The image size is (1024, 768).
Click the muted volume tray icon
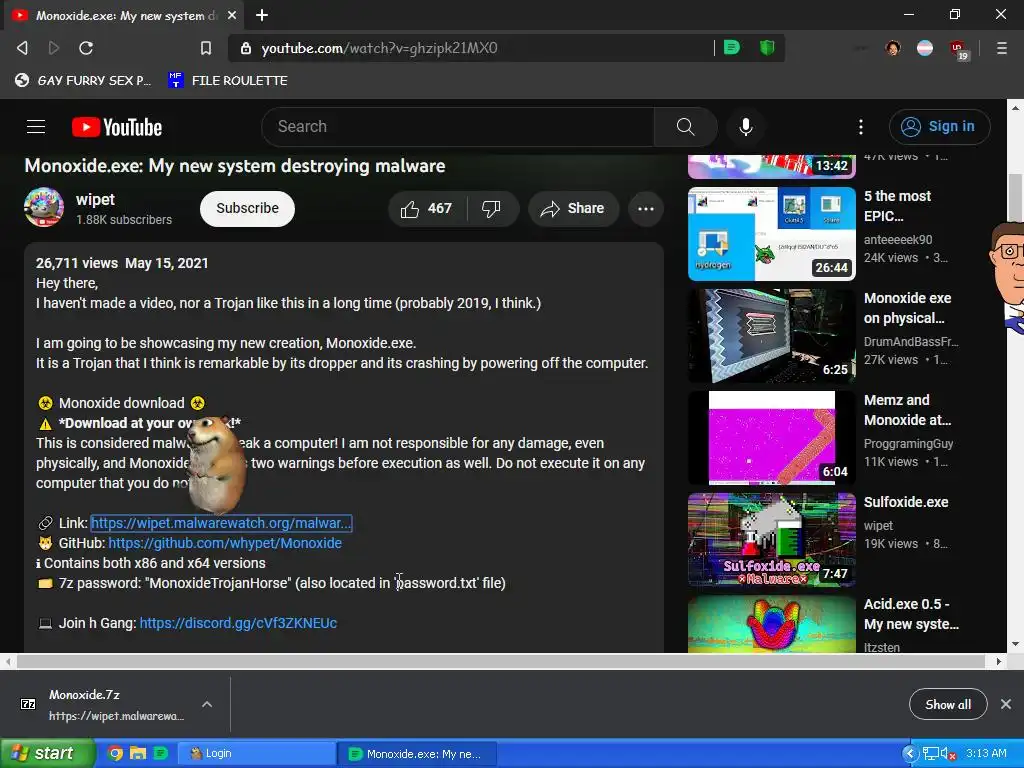[x=948, y=754]
